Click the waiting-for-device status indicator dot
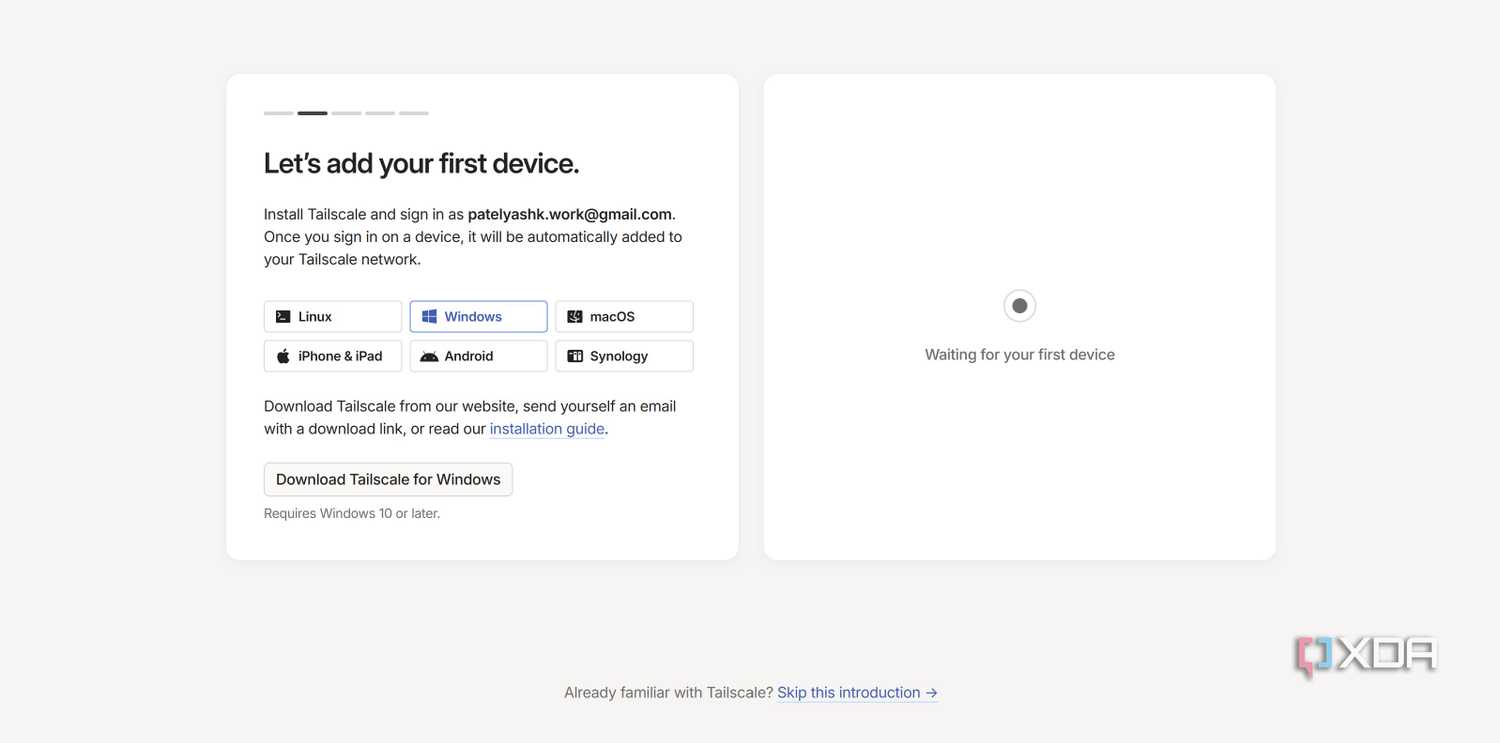1500x743 pixels. 1020,306
